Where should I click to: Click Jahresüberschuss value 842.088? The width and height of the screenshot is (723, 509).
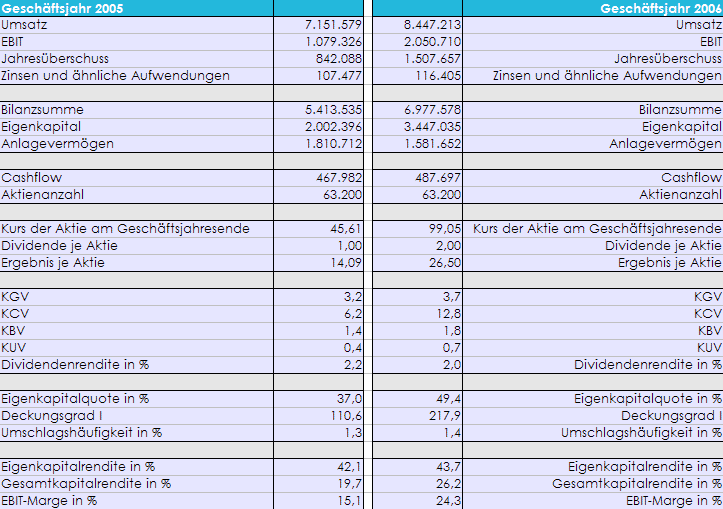339,59
